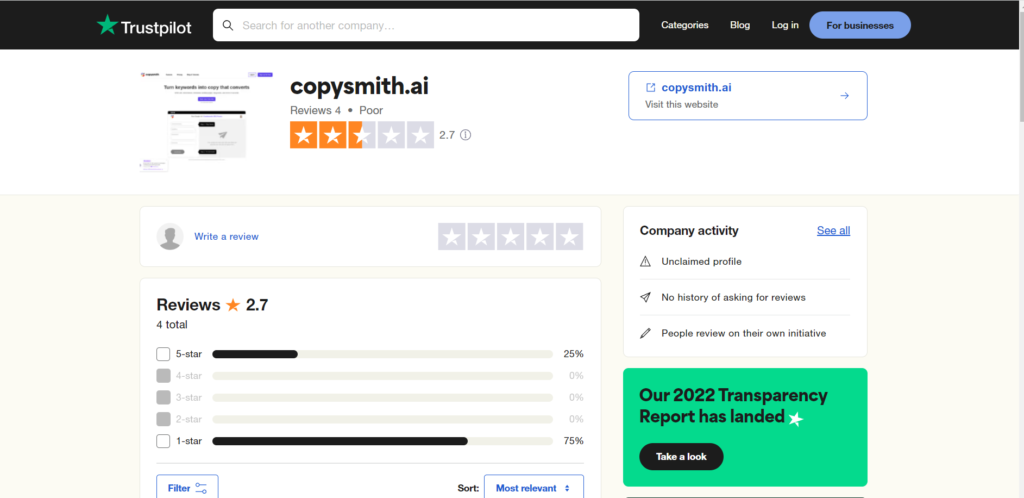The image size is (1024, 498).
Task: Click the 4 total text
Action: (172, 325)
